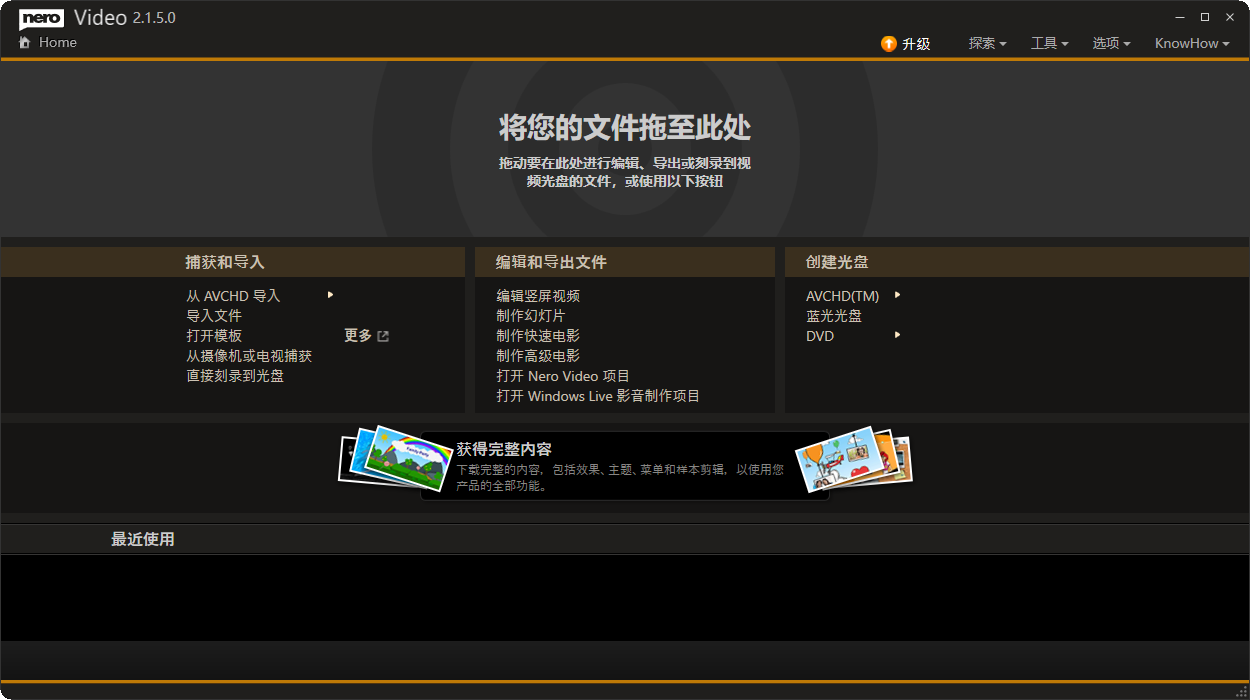This screenshot has height=700, width=1250.
Task: Expand the DVD submenu arrow
Action: 898,335
